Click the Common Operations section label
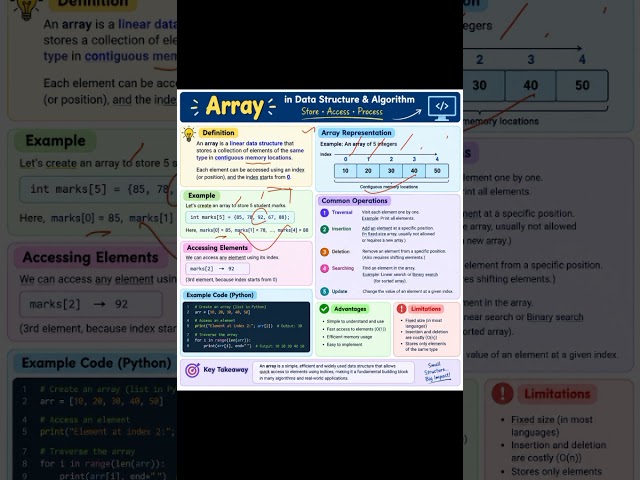This screenshot has height=480, width=640. pos(354,201)
